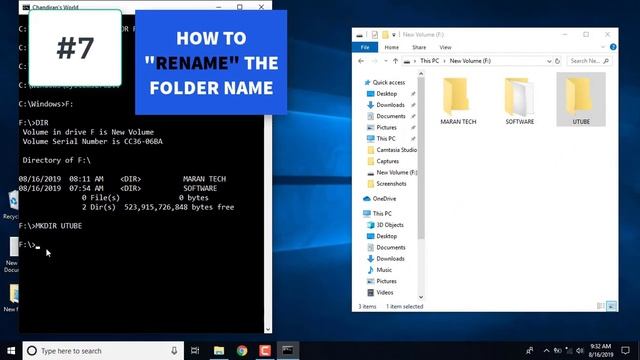
Task: Open Task View from taskbar
Action: [x=195, y=351]
